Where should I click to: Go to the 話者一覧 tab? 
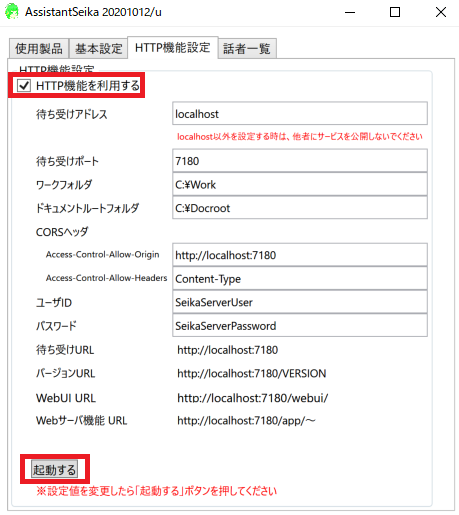pyautogui.click(x=247, y=49)
